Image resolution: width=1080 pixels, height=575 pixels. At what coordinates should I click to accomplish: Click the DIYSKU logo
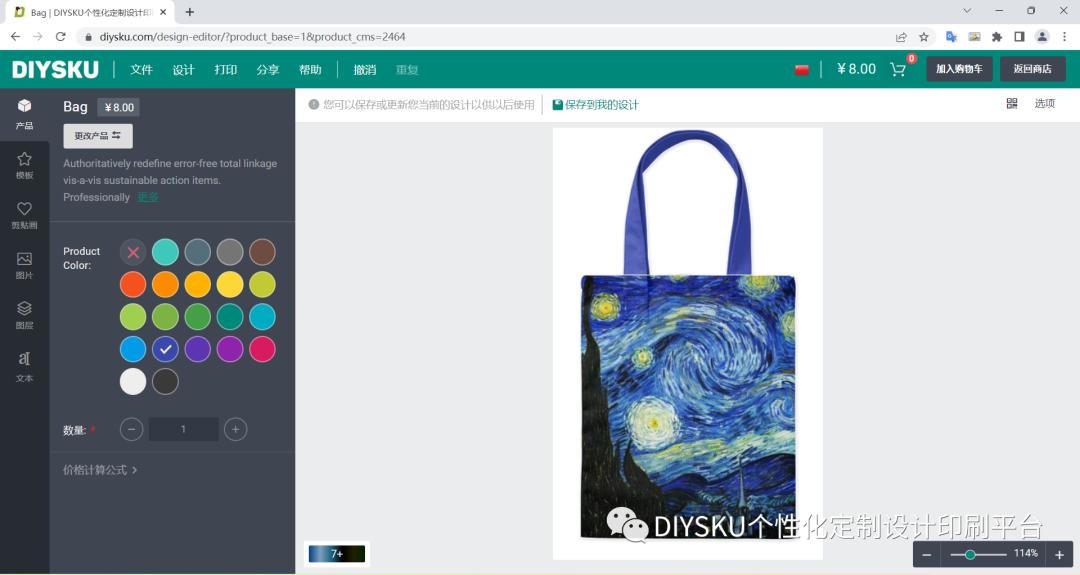pos(55,70)
